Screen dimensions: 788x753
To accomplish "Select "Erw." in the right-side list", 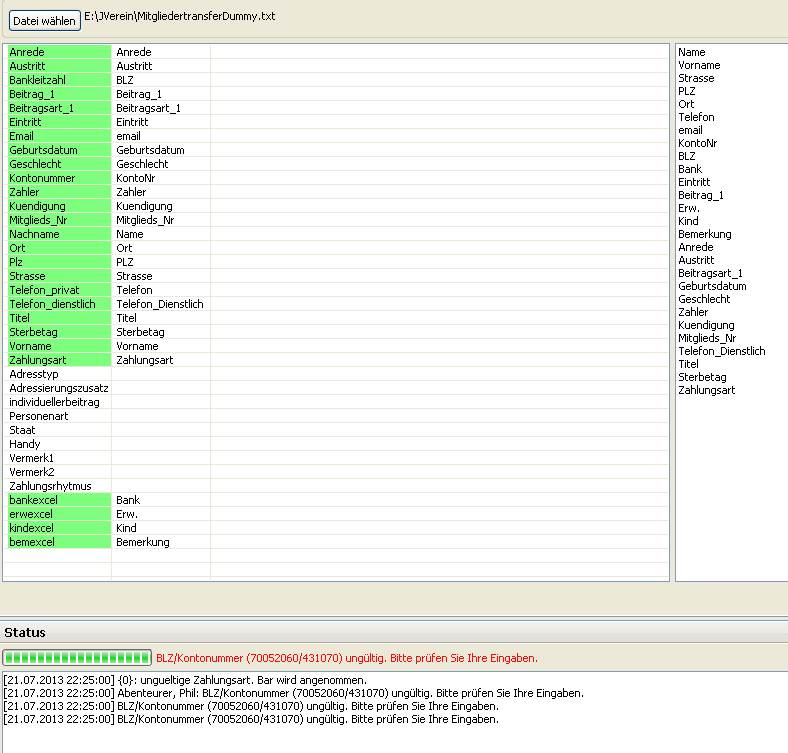I will pyautogui.click(x=688, y=208).
